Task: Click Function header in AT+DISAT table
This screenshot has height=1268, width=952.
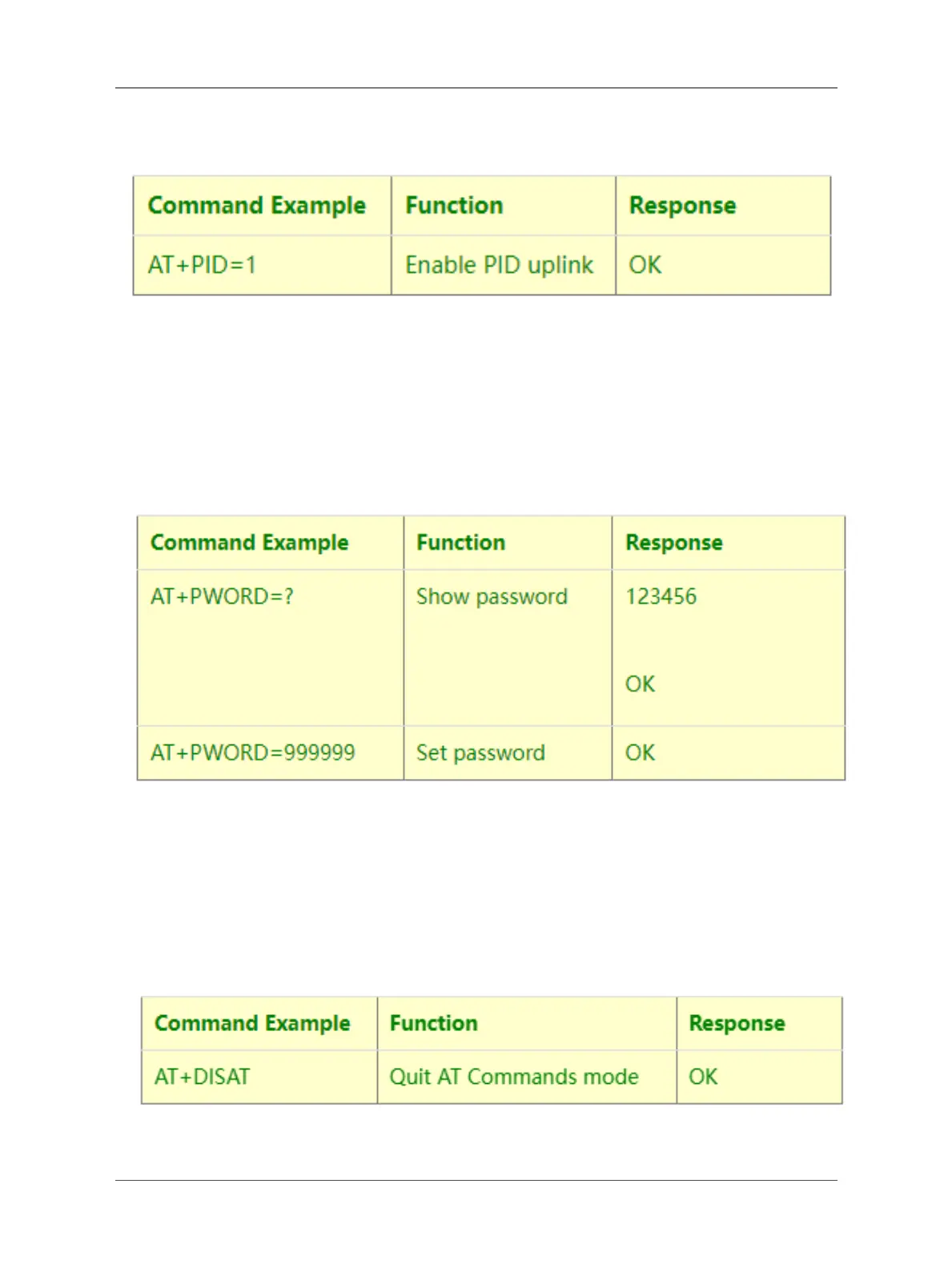Action: pyautogui.click(x=433, y=1023)
